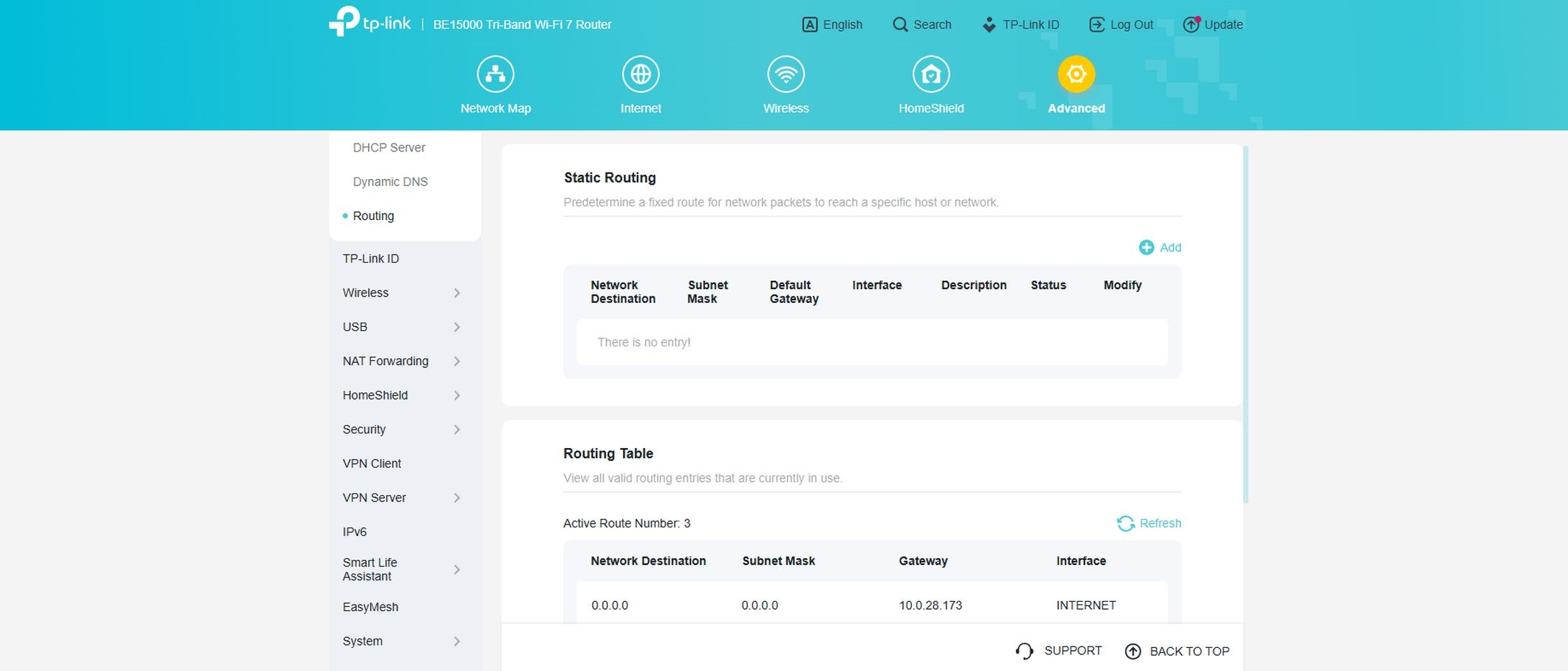Screen dimensions: 1568x671
Task: Expand the VPN Server menu
Action: click(401, 498)
